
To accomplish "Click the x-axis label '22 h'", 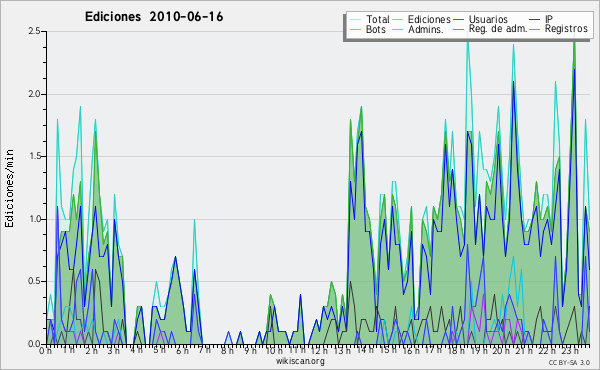I will tap(546, 351).
